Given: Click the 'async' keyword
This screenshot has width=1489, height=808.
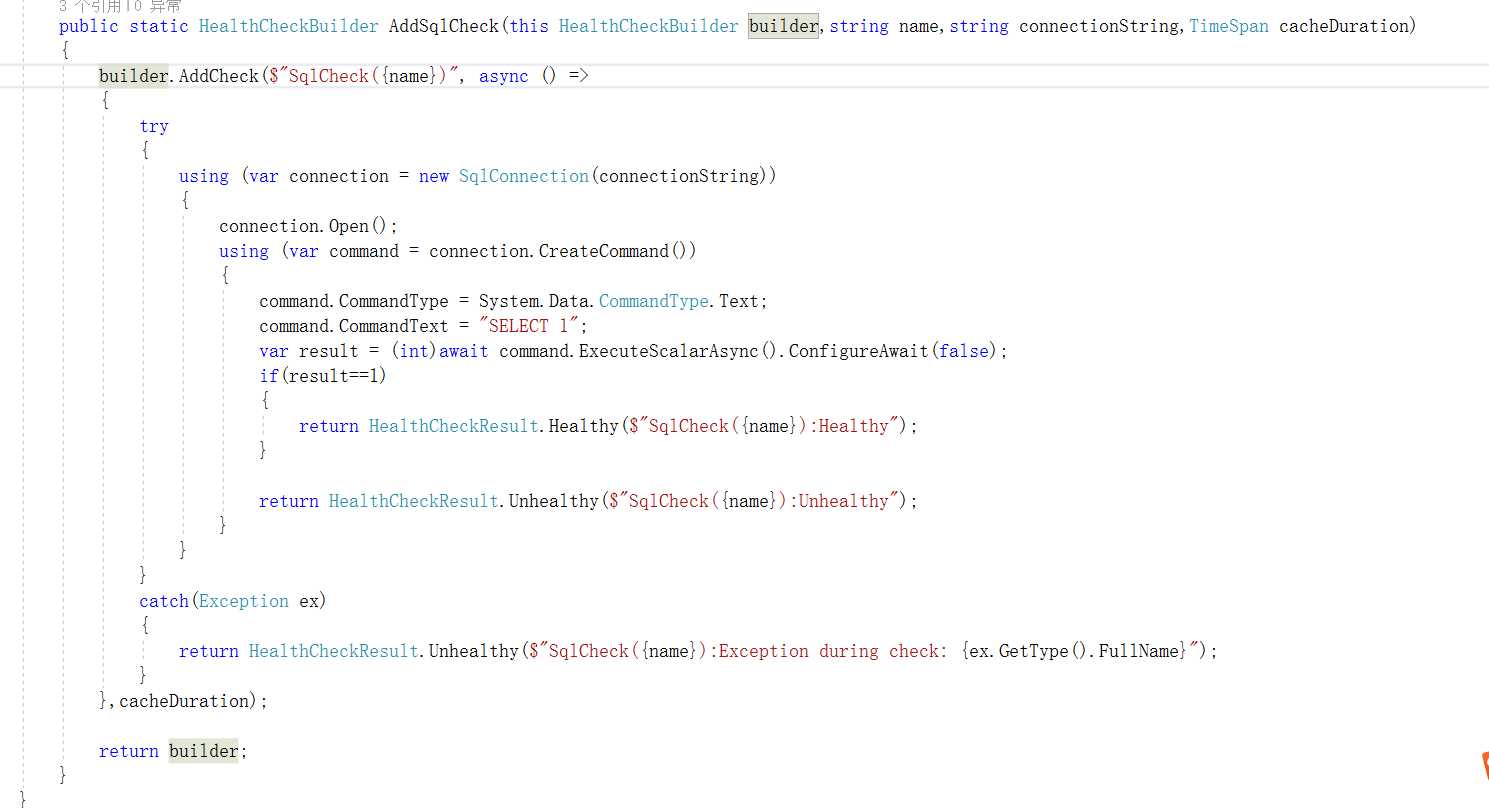Looking at the screenshot, I should point(504,76).
